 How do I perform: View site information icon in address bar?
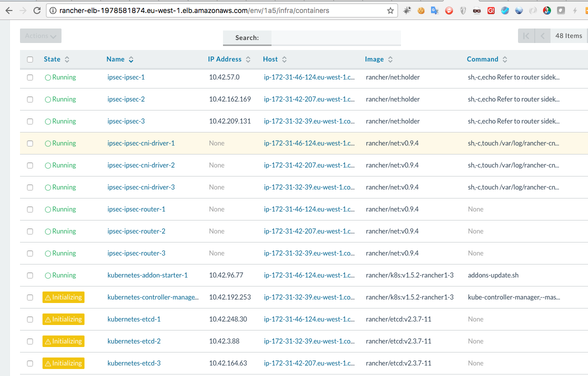pos(53,11)
